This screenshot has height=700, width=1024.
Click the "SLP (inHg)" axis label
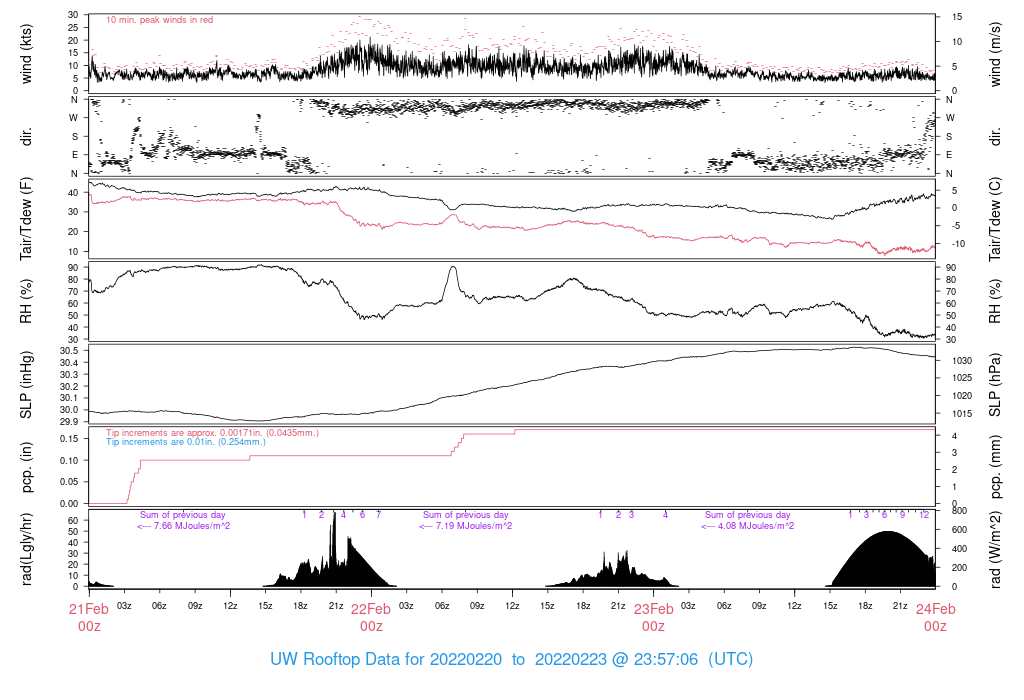click(26, 385)
